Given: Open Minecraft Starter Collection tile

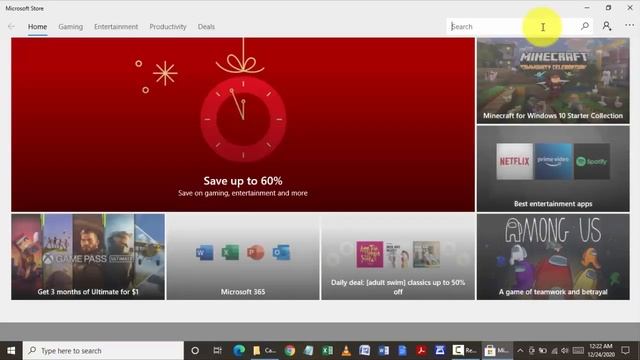Looking at the screenshot, I should coord(553,81).
